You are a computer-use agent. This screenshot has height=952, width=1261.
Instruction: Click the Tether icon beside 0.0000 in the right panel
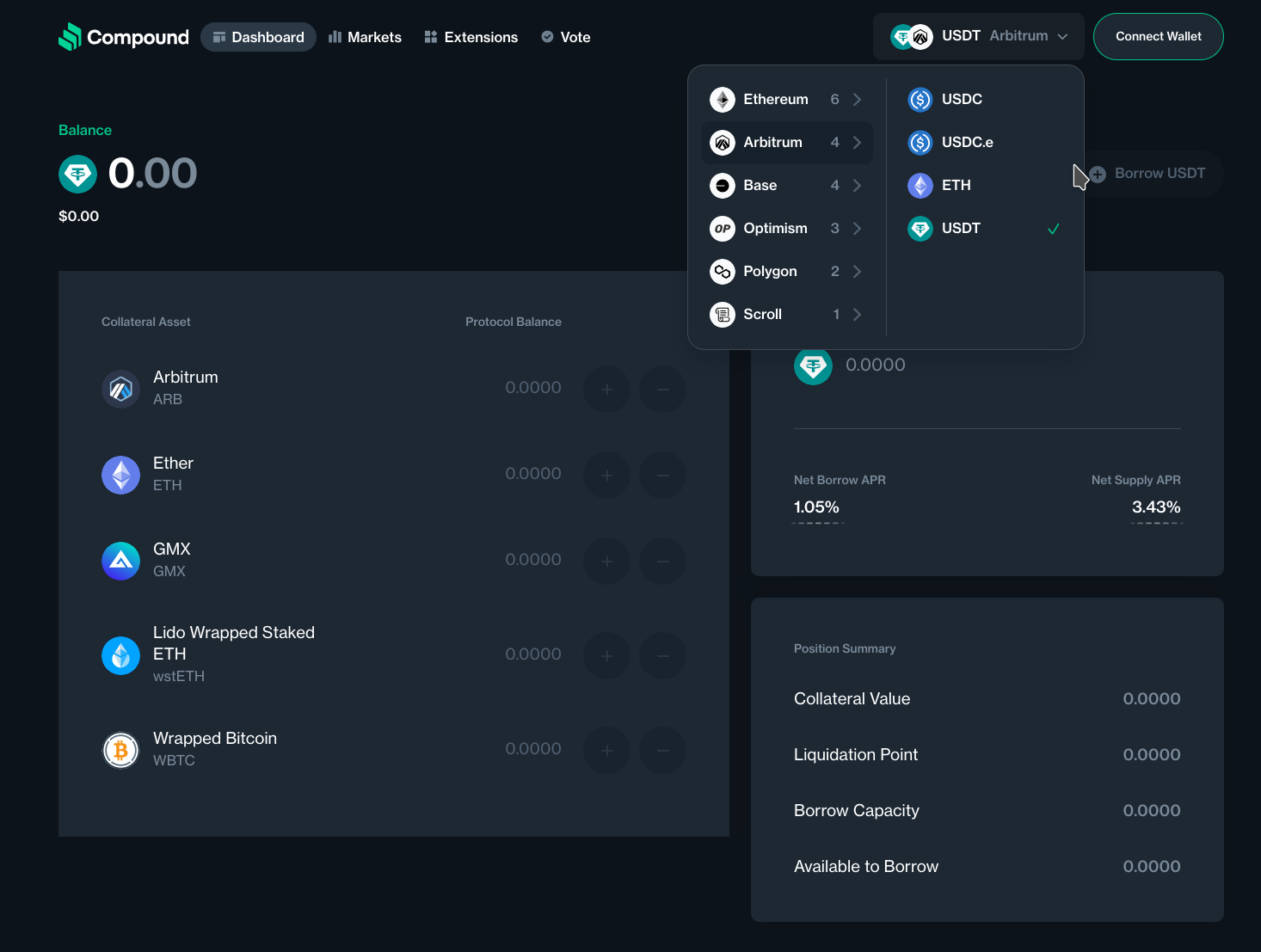pos(813,365)
